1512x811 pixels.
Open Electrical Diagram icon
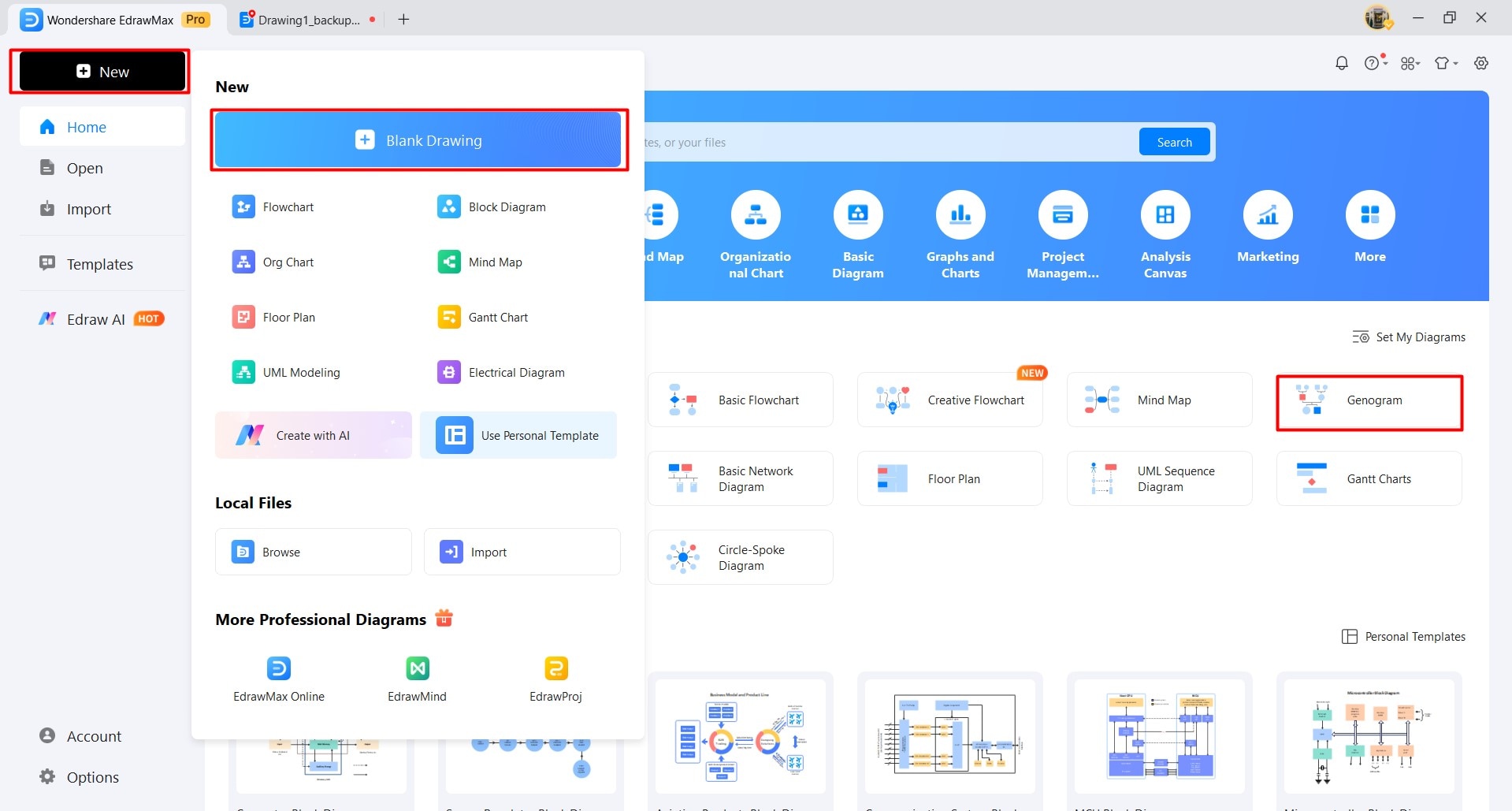(449, 372)
